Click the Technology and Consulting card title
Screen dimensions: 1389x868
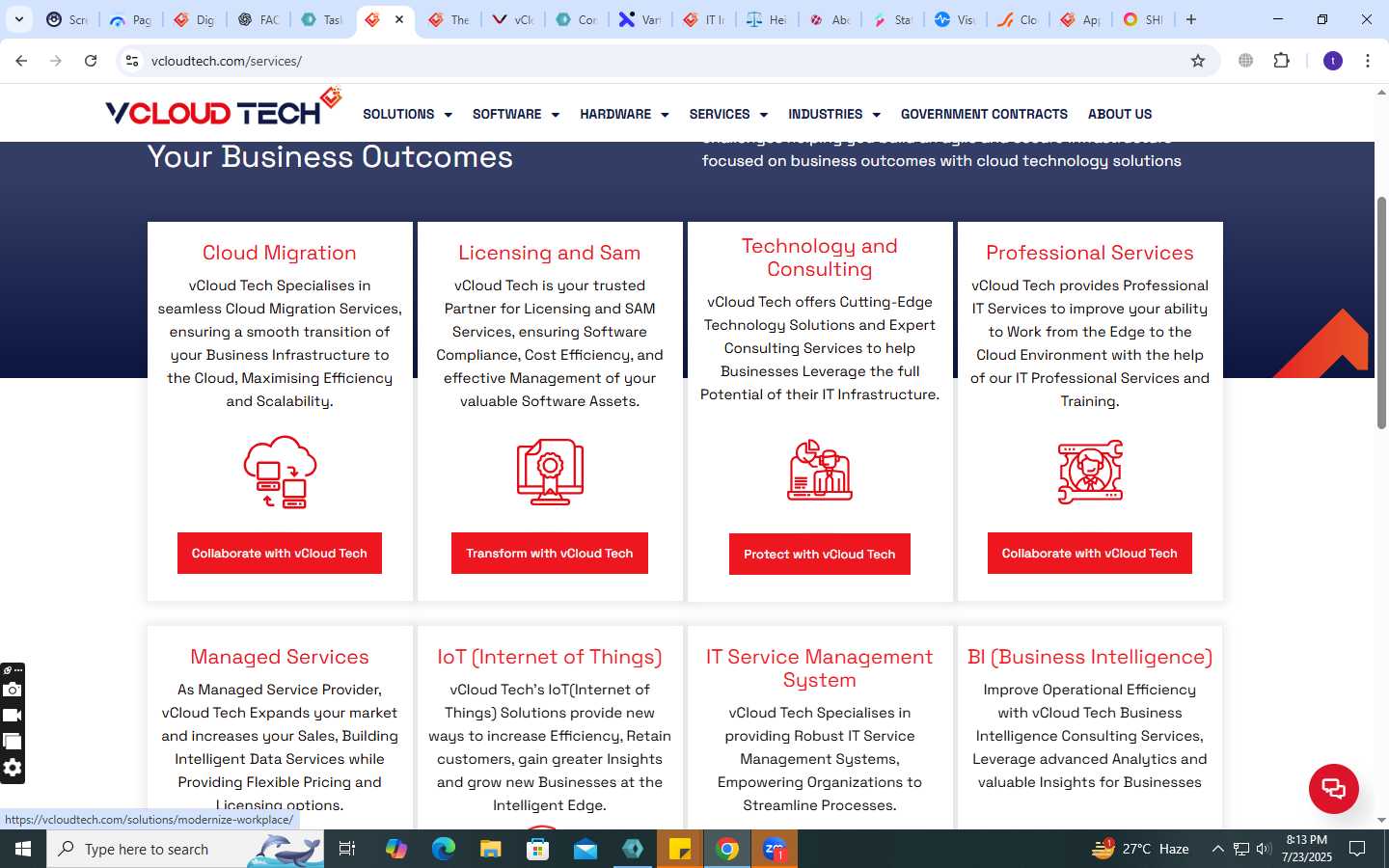(x=820, y=258)
